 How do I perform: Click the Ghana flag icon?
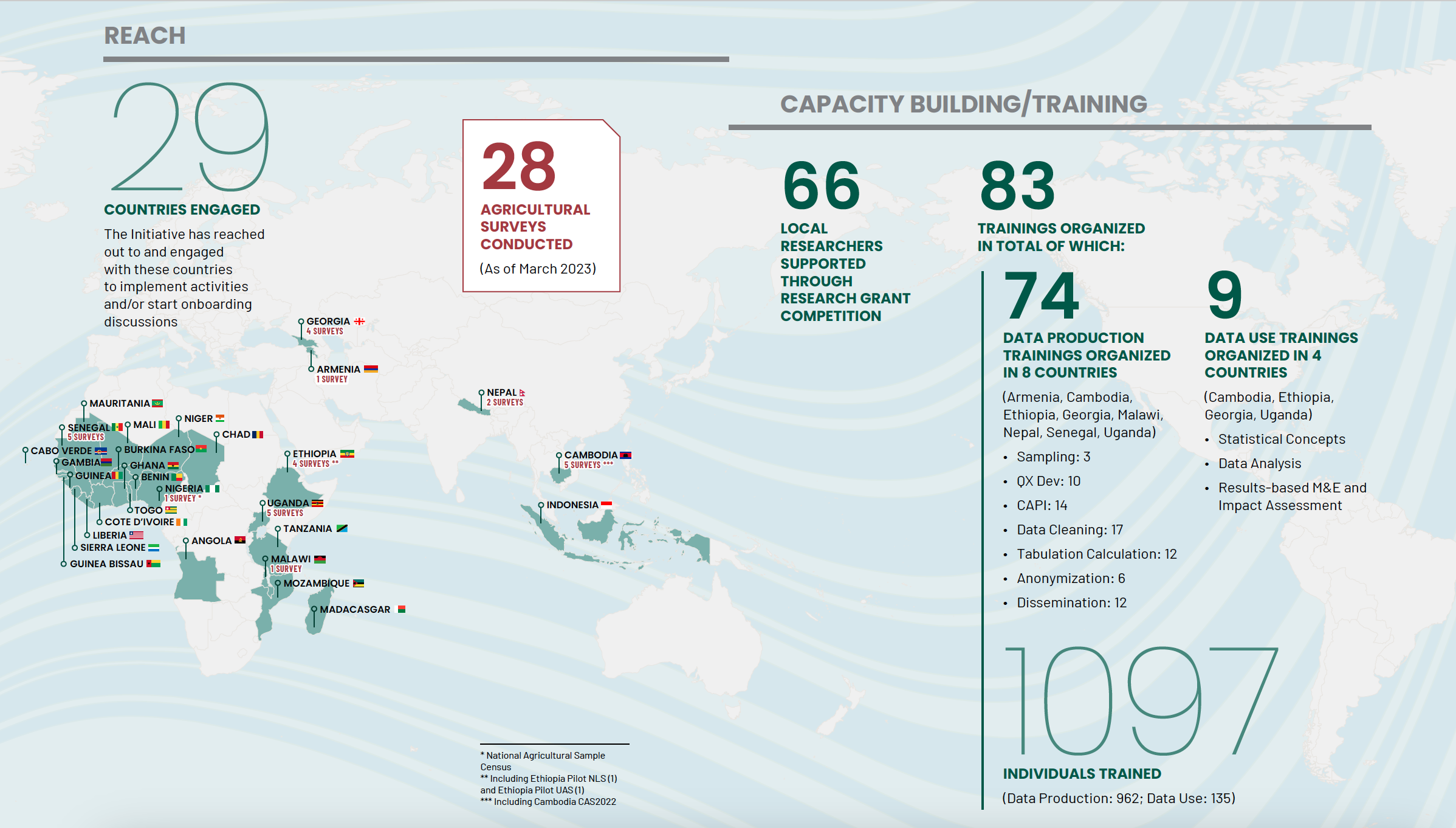tap(173, 465)
